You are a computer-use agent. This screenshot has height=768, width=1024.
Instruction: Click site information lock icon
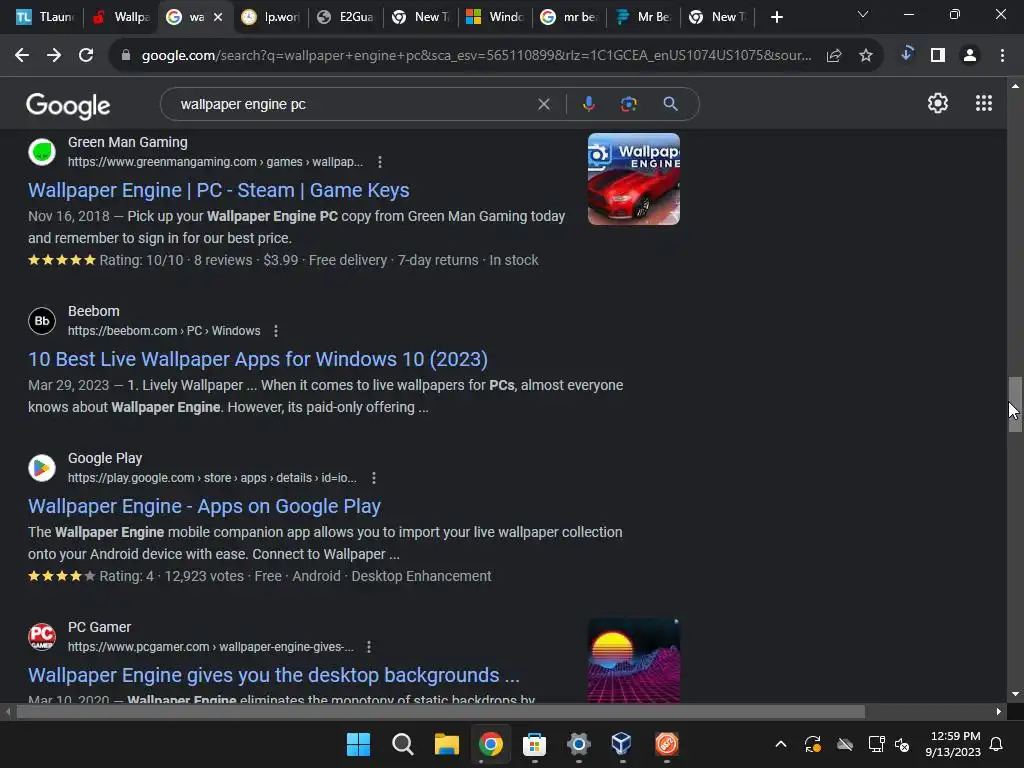coord(126,56)
